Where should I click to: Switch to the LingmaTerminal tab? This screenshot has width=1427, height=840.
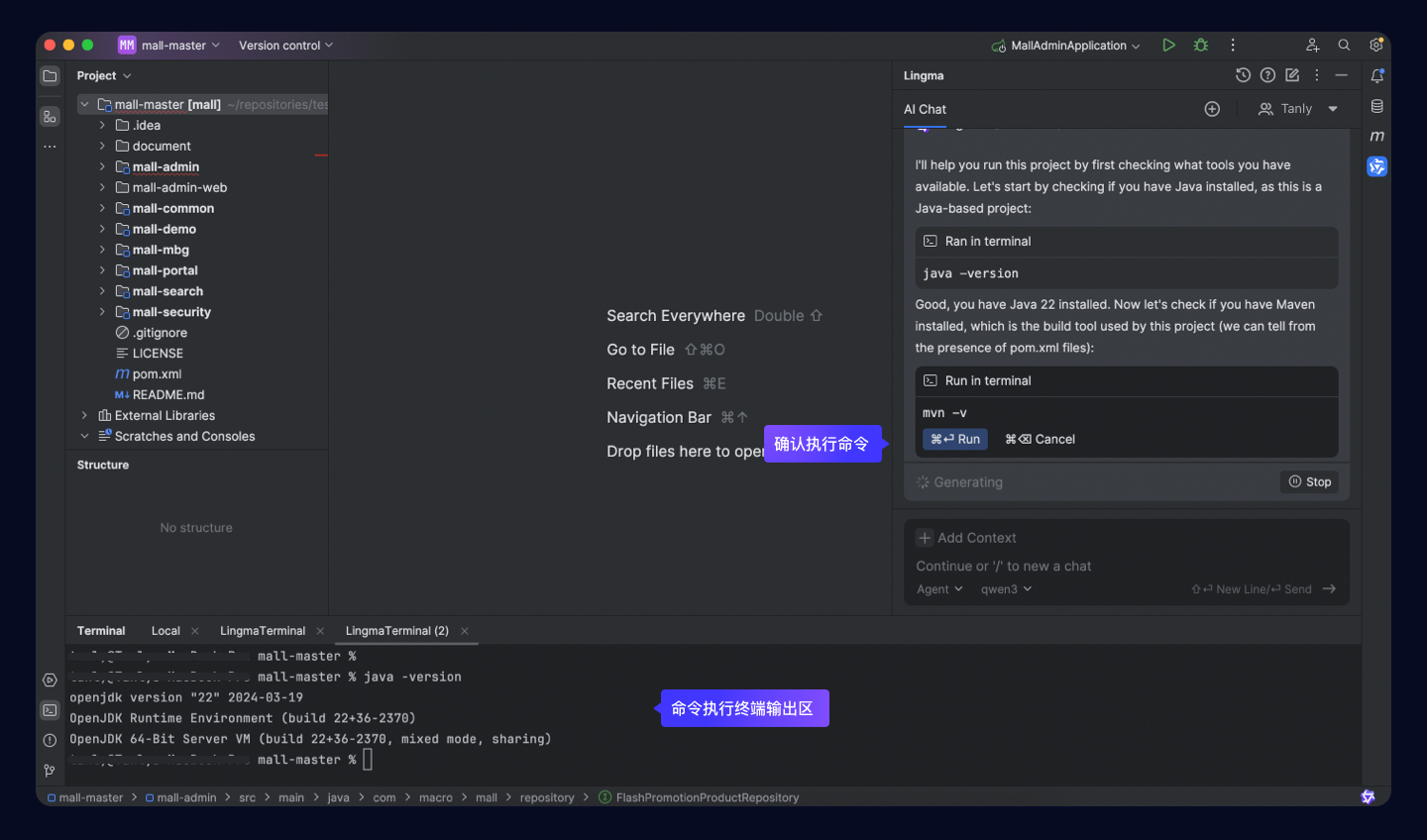click(263, 631)
